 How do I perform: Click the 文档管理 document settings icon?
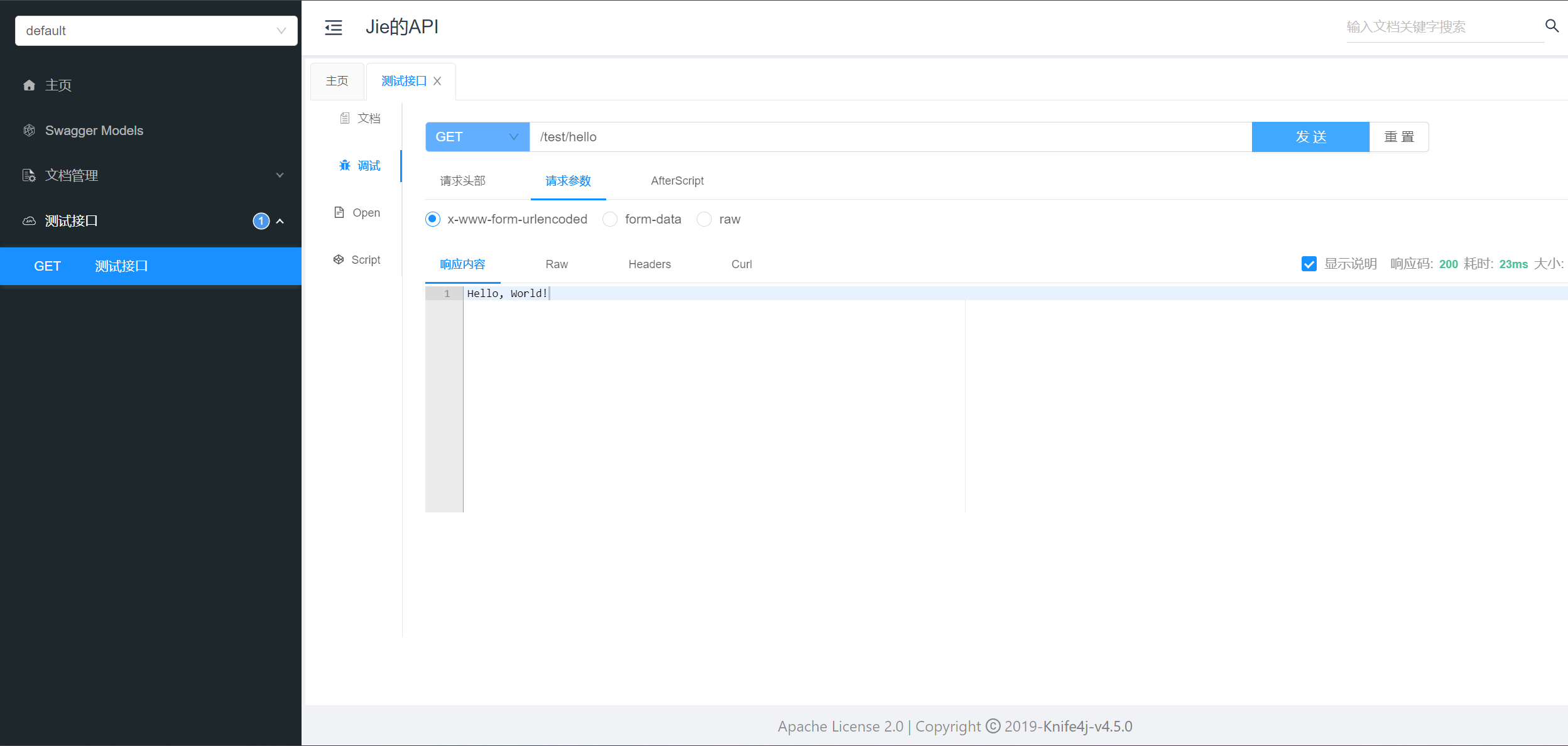point(29,176)
